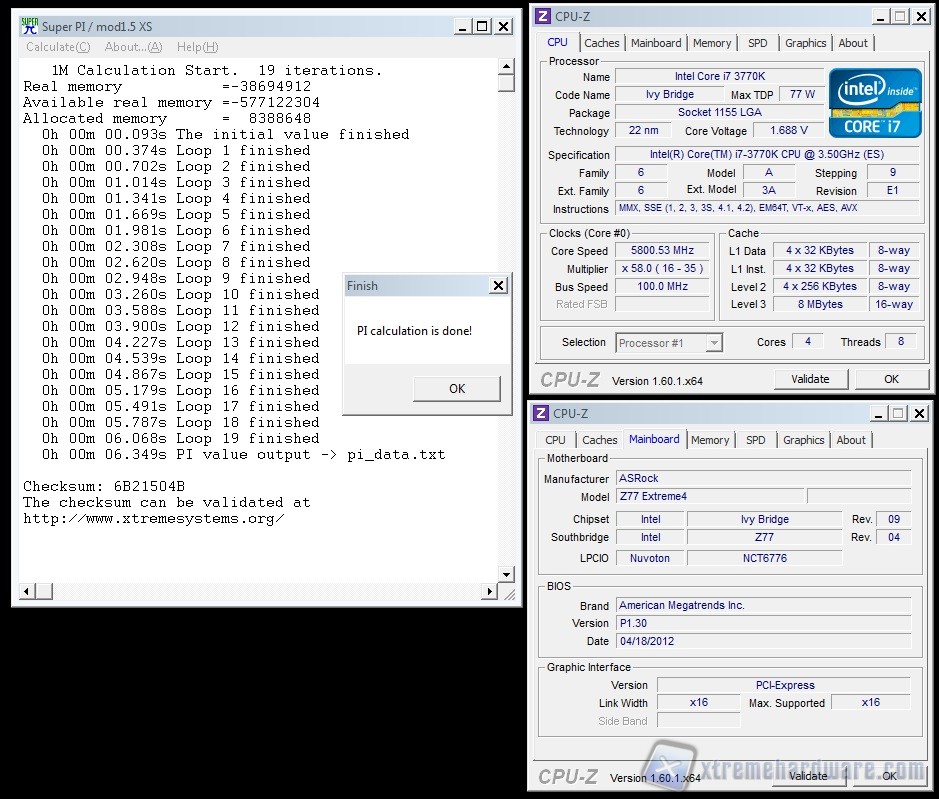This screenshot has height=799, width=939.
Task: Open the Help menu in Super PI
Action: (196, 47)
